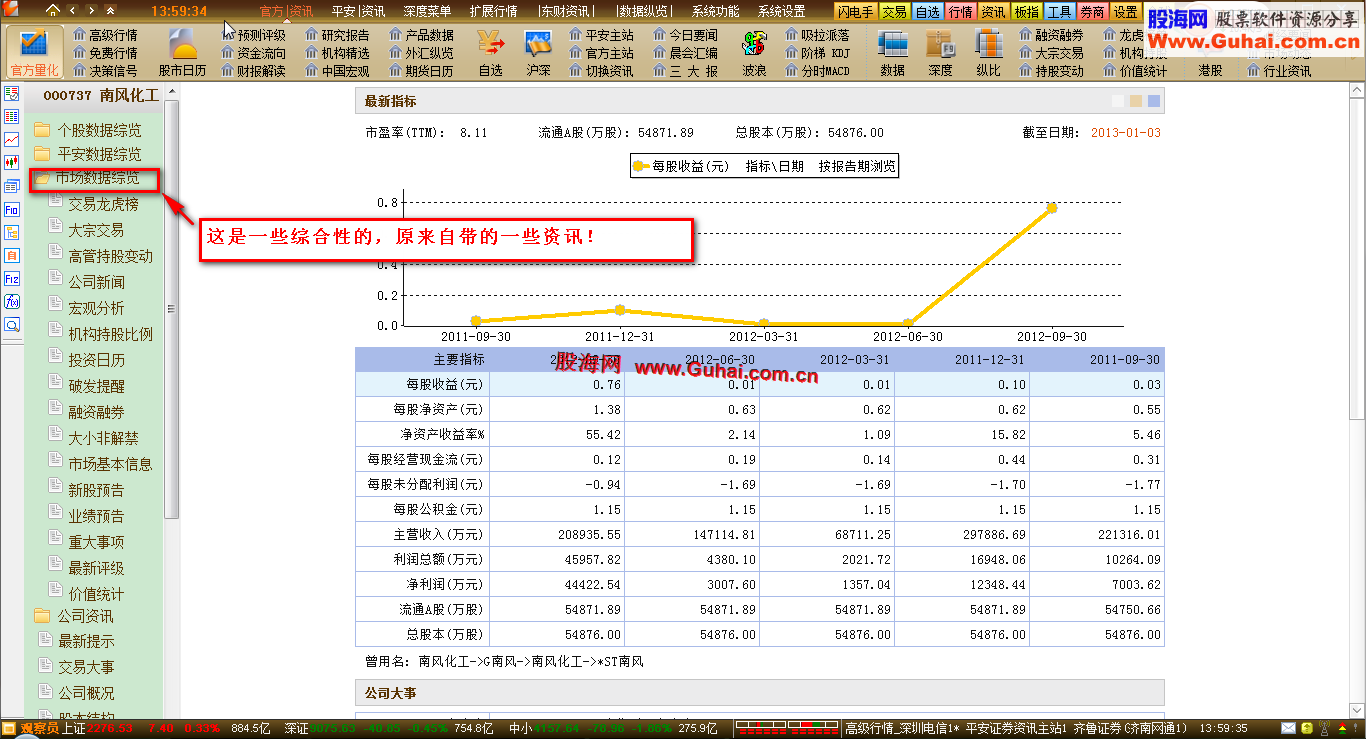Collapse the 公司资讯 folder
1366x739 pixels.
(x=74, y=616)
